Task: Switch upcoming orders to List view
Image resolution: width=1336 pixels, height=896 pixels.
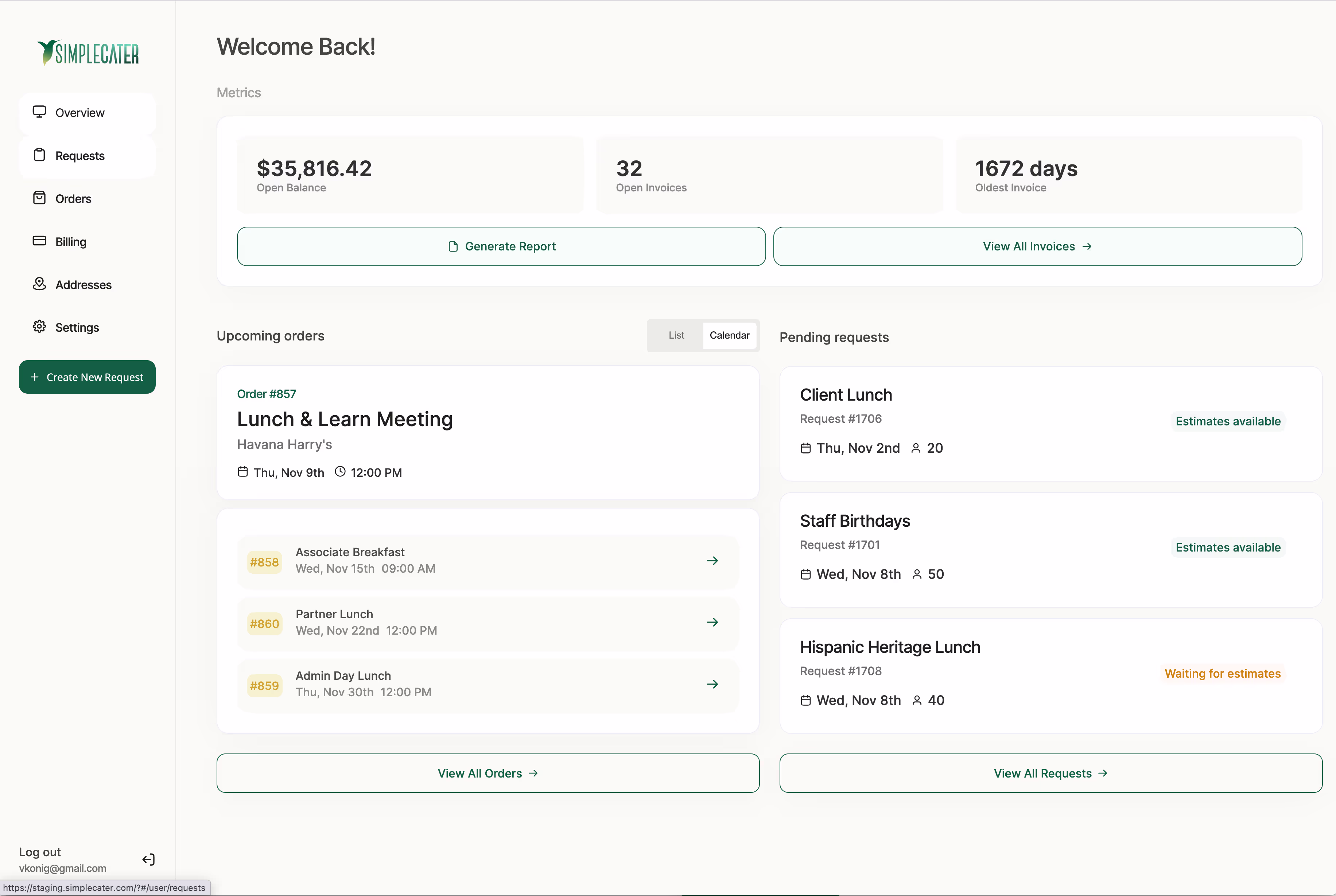Action: (676, 335)
